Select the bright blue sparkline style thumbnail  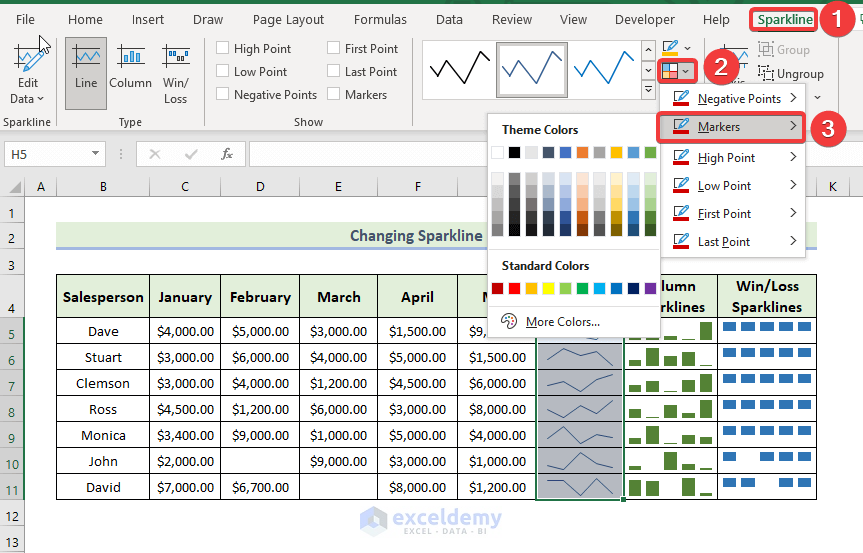pos(604,70)
